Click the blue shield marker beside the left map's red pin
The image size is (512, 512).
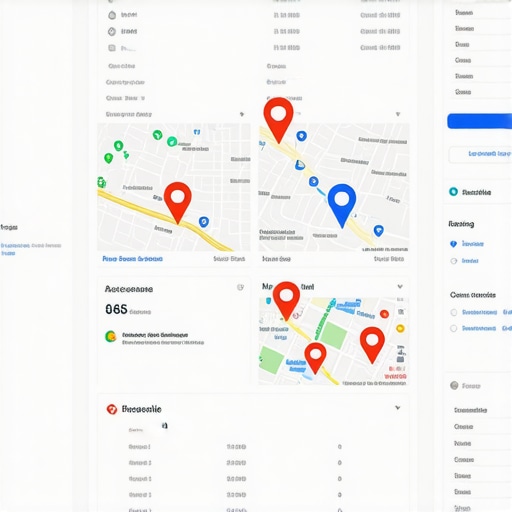coord(204,222)
